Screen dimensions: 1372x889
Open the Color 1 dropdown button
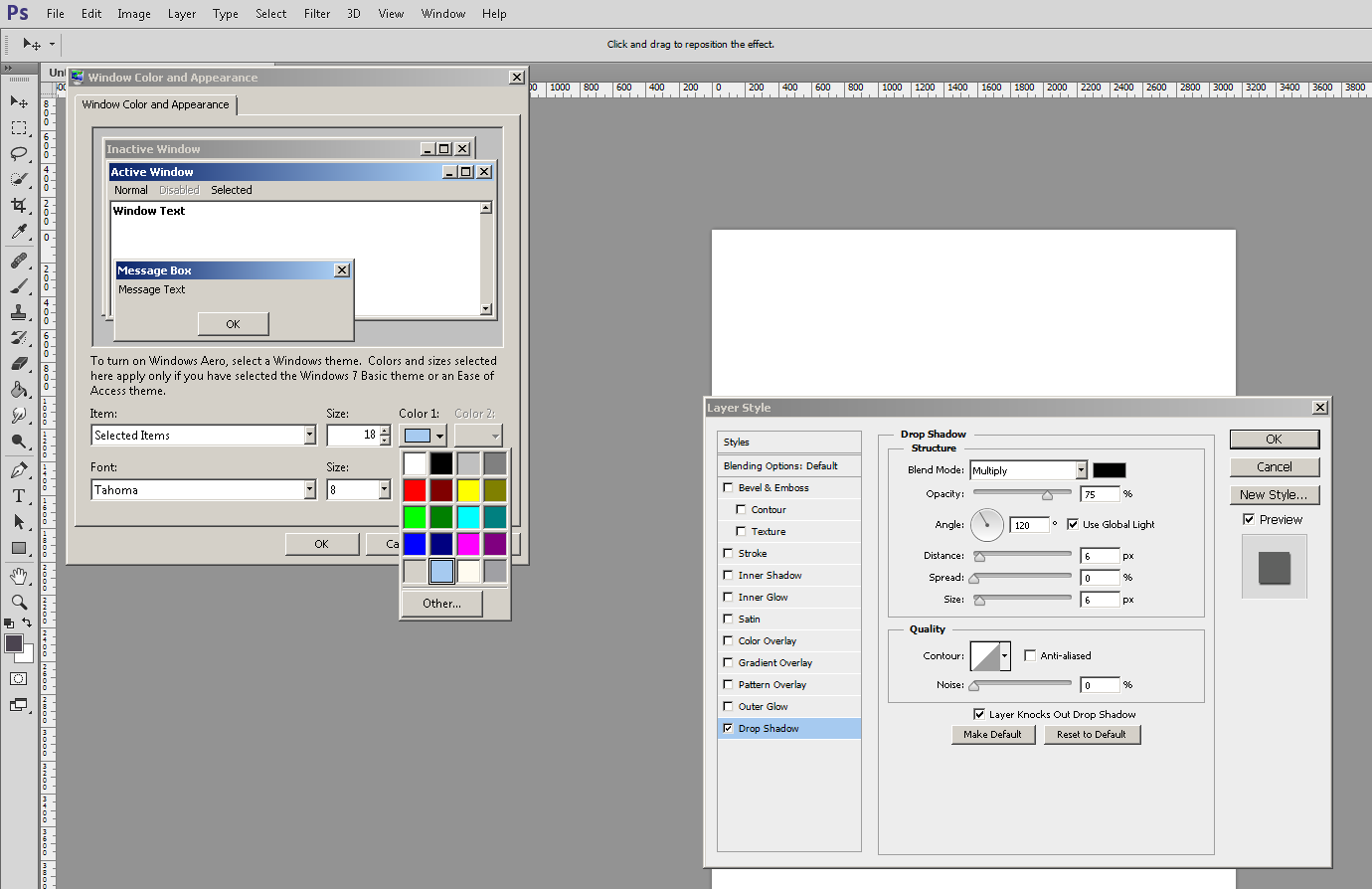click(424, 436)
